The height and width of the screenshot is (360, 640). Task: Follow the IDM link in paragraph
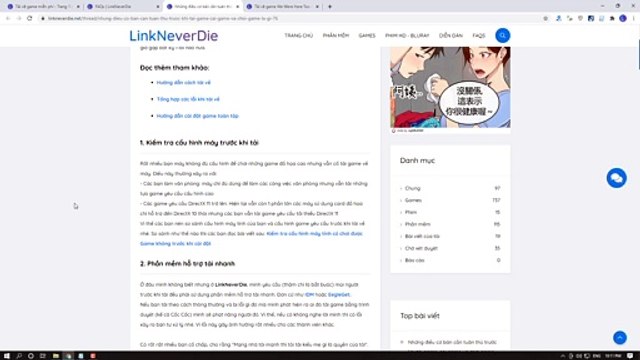pos(309,295)
